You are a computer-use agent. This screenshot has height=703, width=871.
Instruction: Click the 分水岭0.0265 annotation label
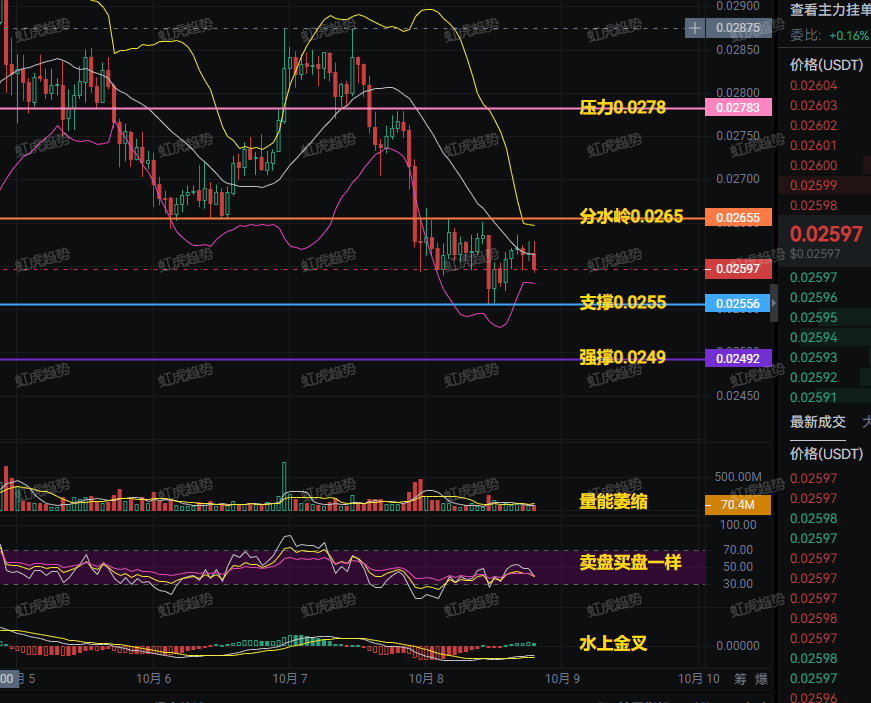coord(631,216)
